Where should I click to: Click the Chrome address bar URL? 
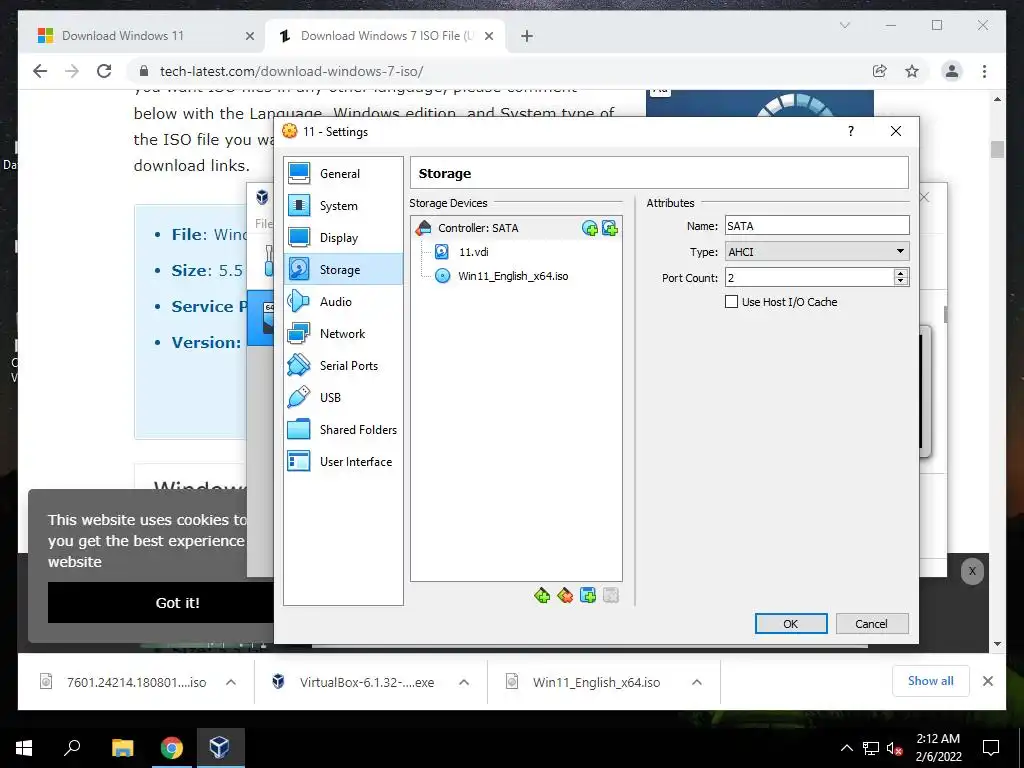coord(291,71)
